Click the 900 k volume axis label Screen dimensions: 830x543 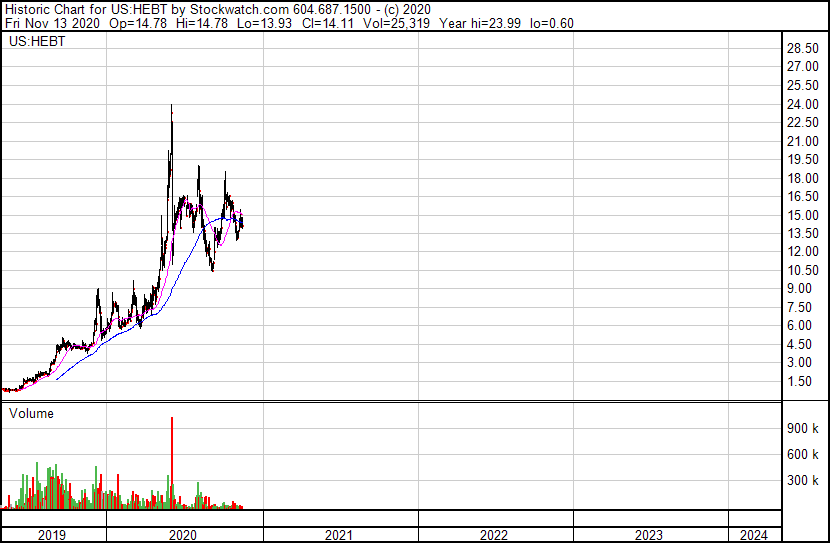[x=802, y=428]
